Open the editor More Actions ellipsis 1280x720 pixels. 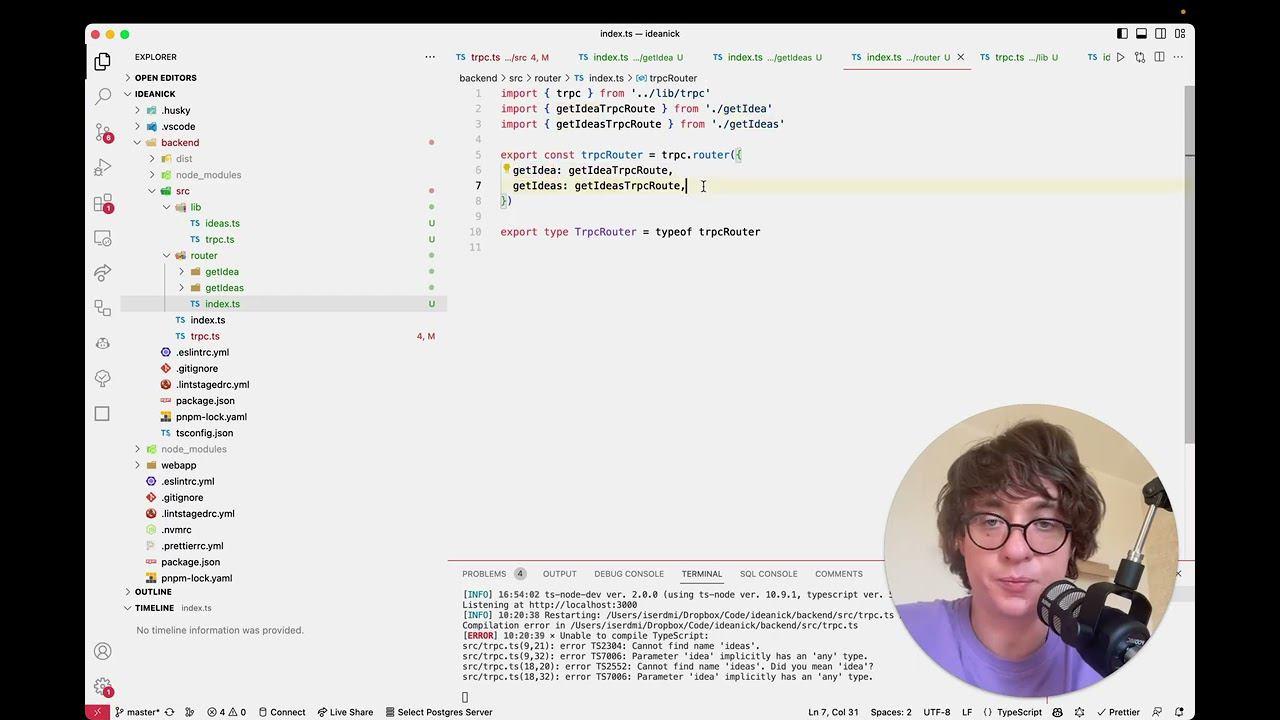click(1178, 57)
